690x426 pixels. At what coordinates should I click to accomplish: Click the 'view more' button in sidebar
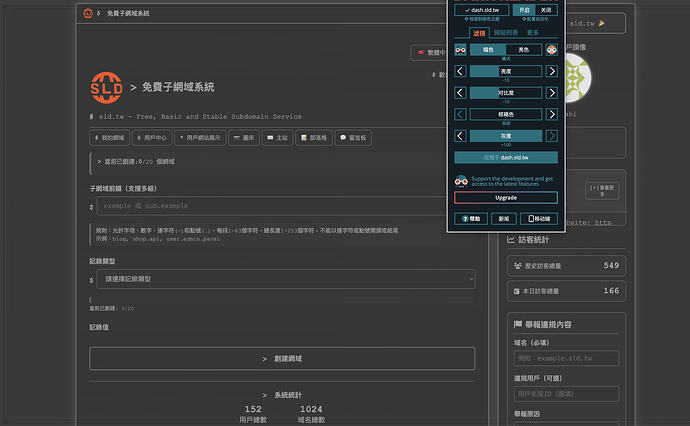point(602,191)
